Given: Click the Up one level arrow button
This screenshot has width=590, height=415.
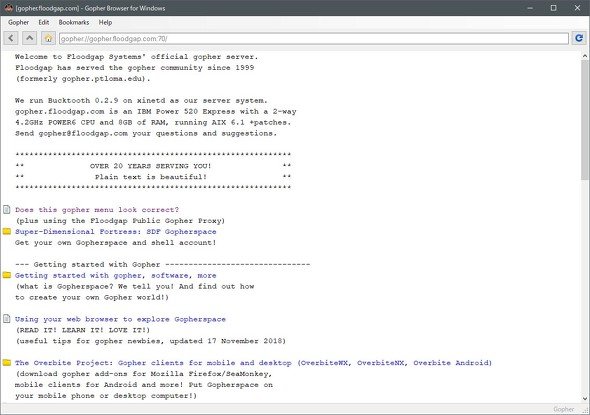Looking at the screenshot, I should click(x=29, y=38).
